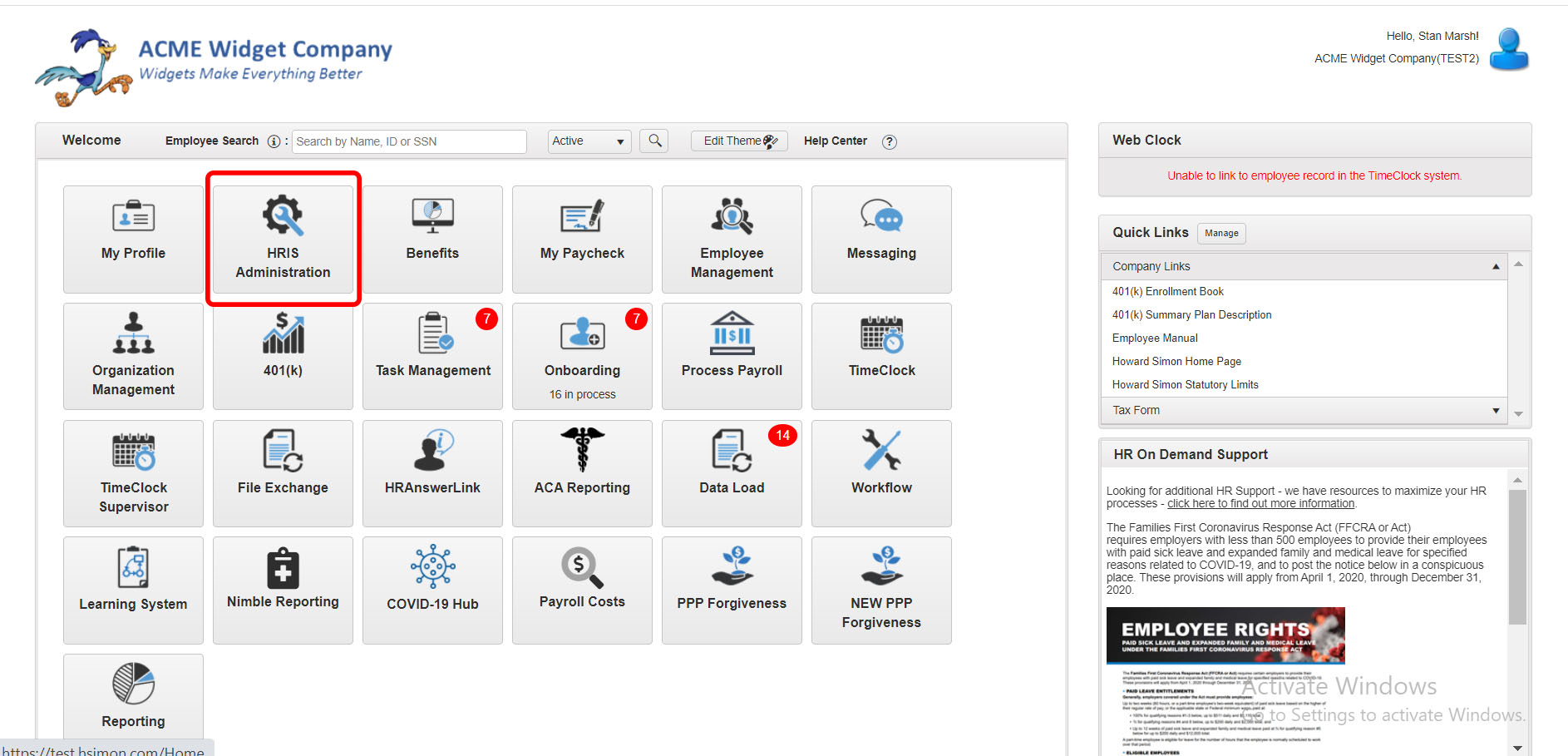The height and width of the screenshot is (756, 1568).
Task: Click the user avatar icon
Action: pyautogui.click(x=1509, y=48)
